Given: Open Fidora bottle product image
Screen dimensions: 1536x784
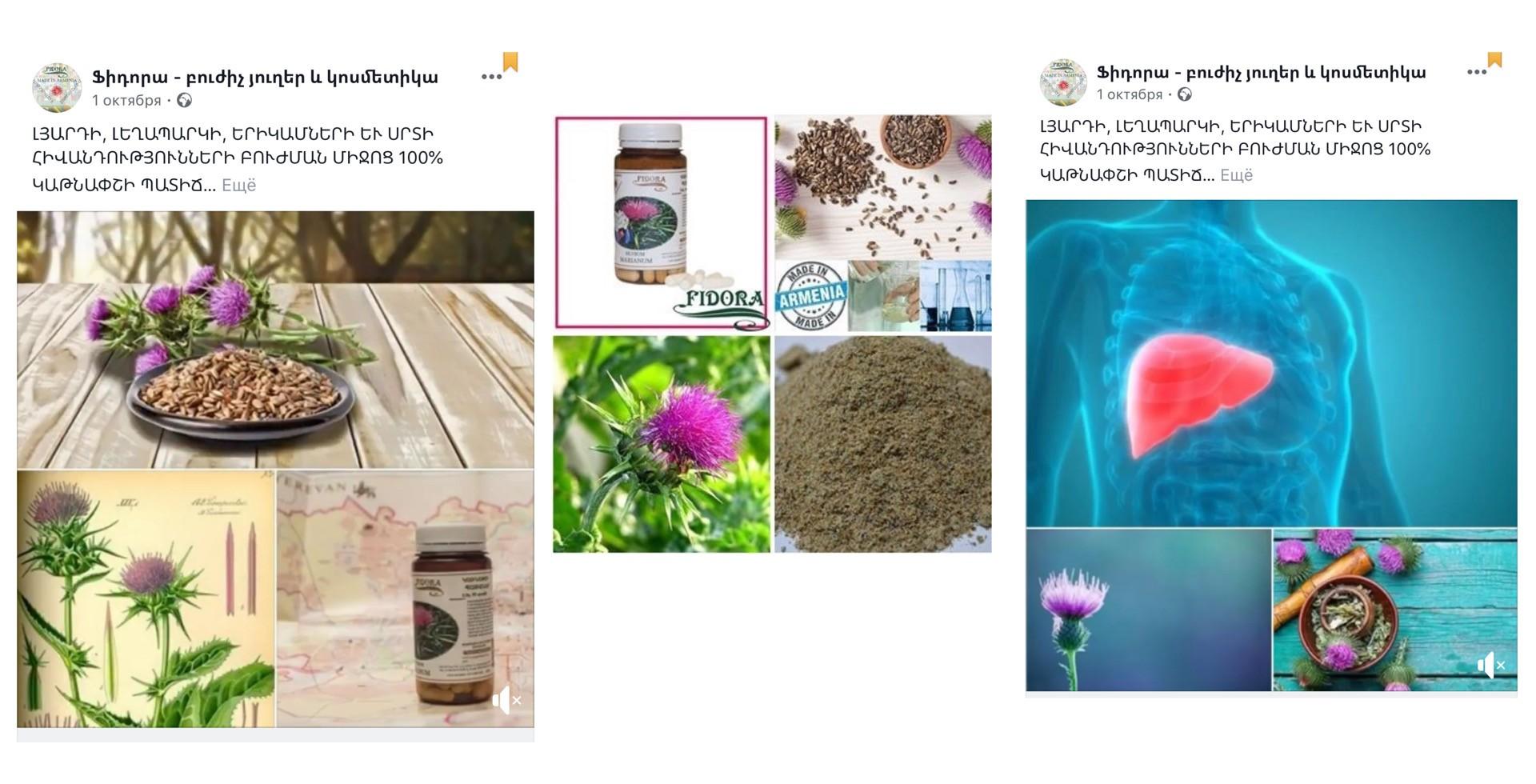Looking at the screenshot, I should (662, 223).
